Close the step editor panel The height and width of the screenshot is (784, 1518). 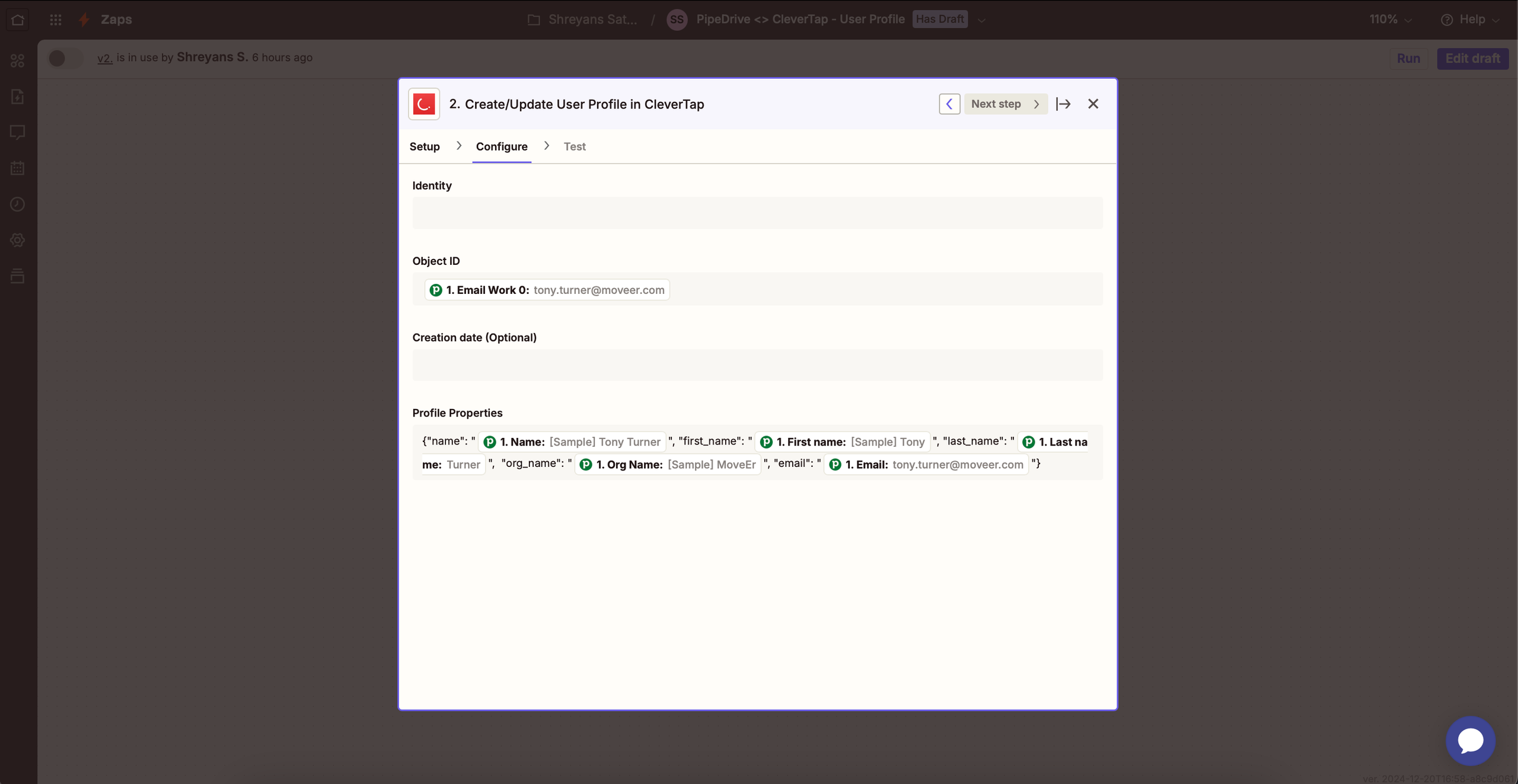[1093, 104]
